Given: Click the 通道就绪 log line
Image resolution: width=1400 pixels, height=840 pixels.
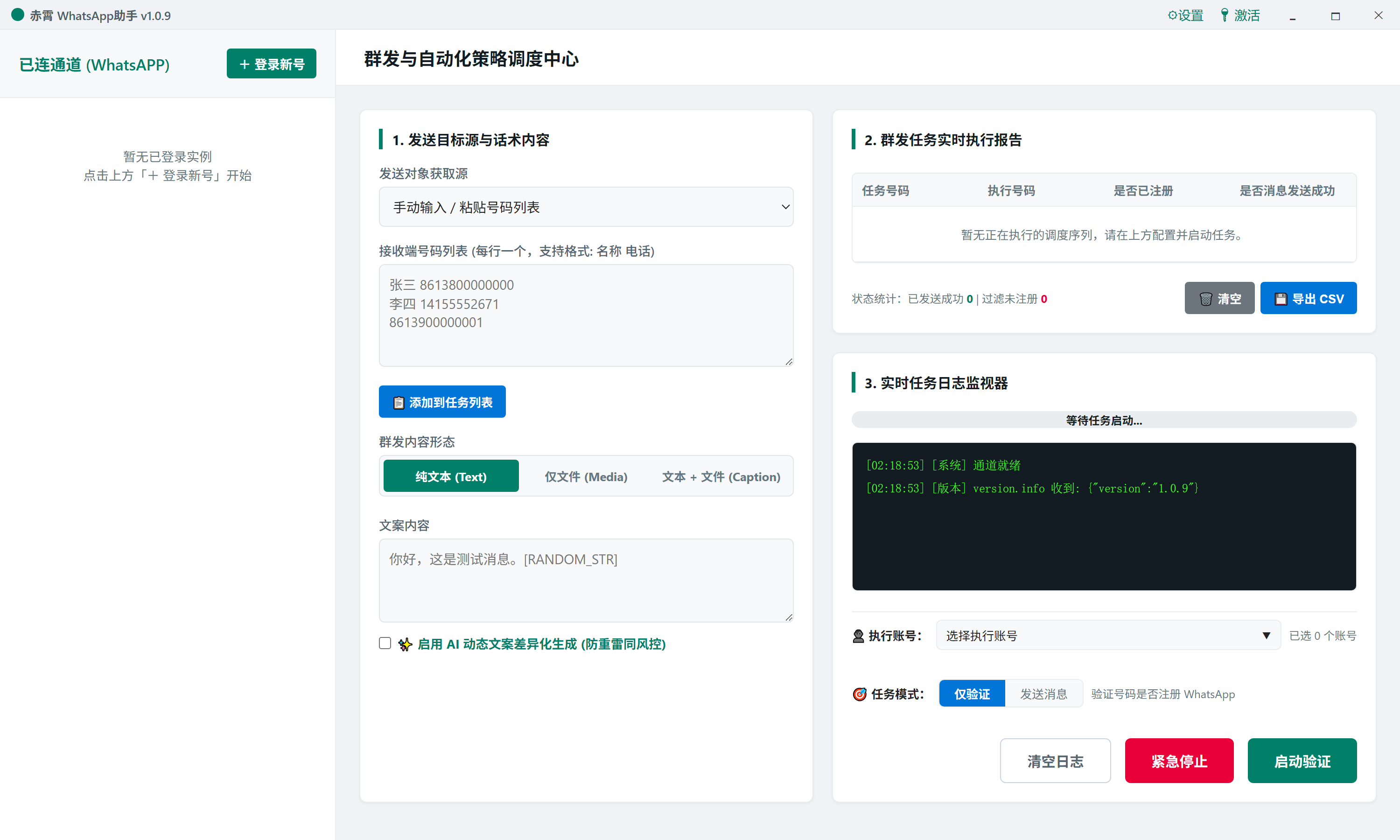Looking at the screenshot, I should click(x=943, y=465).
